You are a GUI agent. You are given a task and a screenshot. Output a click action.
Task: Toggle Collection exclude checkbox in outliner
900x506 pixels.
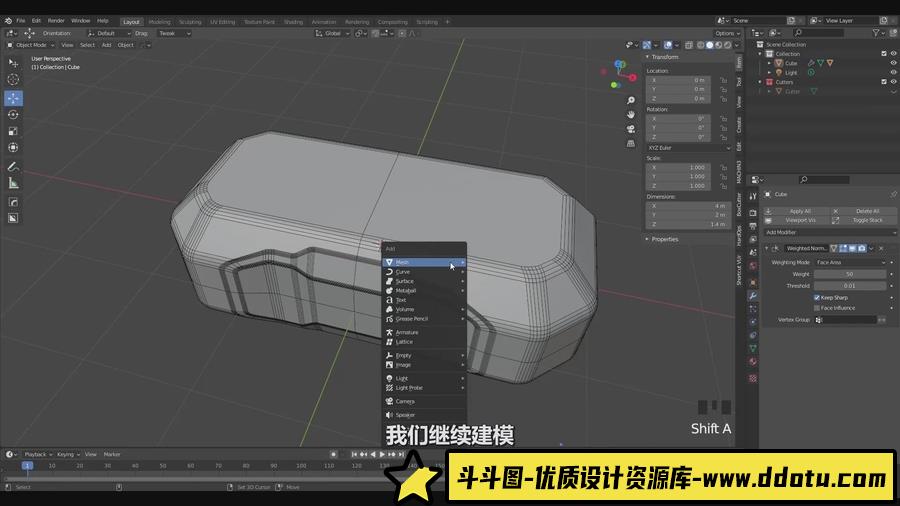point(884,54)
